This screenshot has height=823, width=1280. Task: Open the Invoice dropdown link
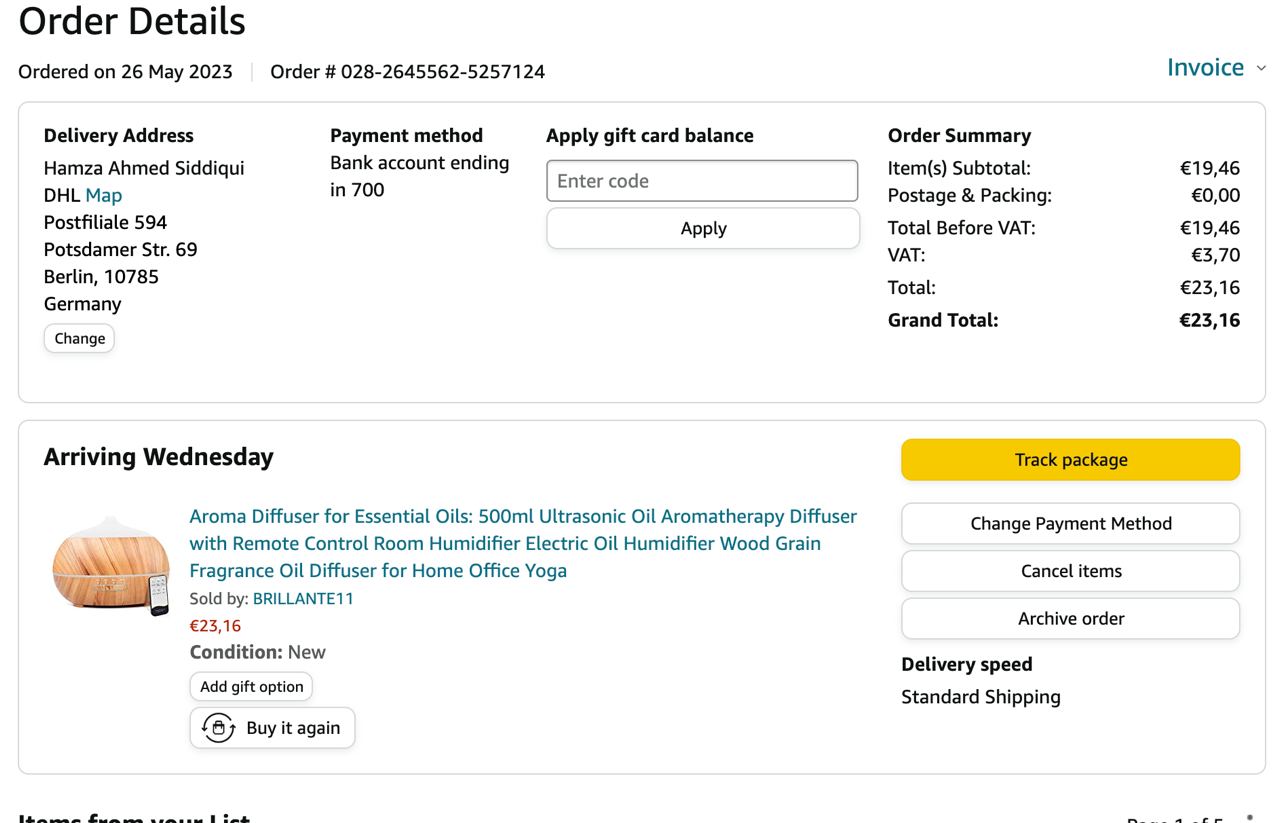point(1205,67)
